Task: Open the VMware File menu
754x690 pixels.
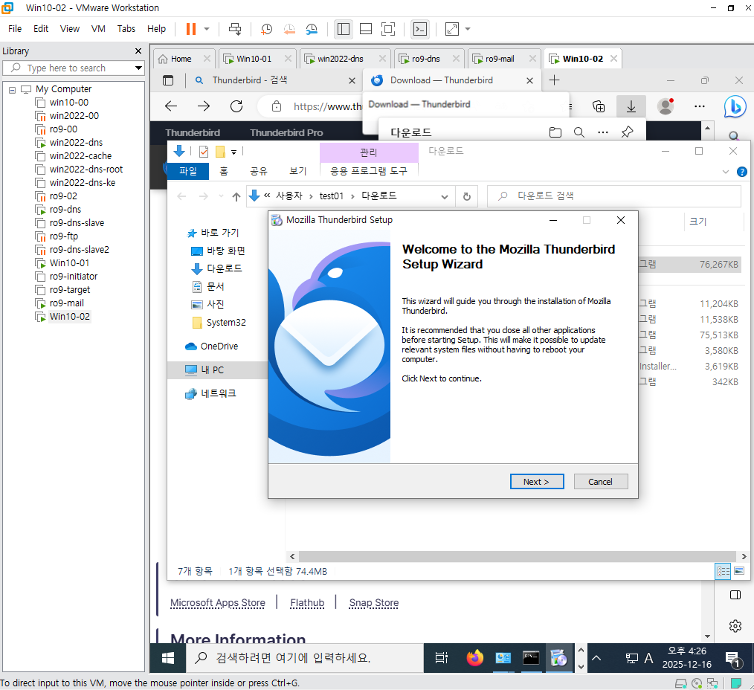Action: pos(15,29)
